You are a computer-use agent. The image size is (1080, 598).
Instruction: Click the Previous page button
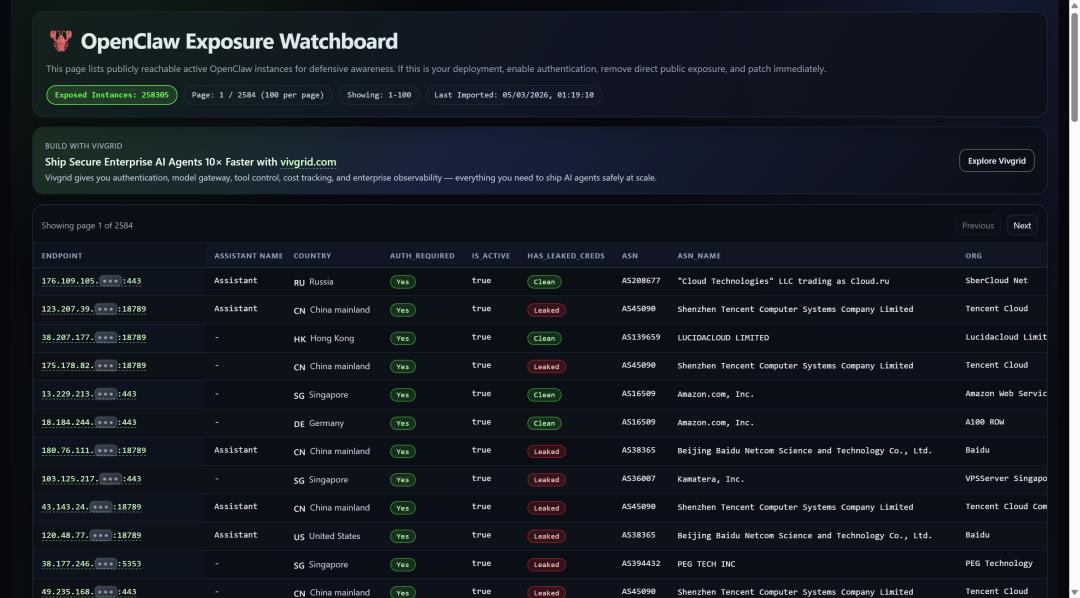[977, 225]
